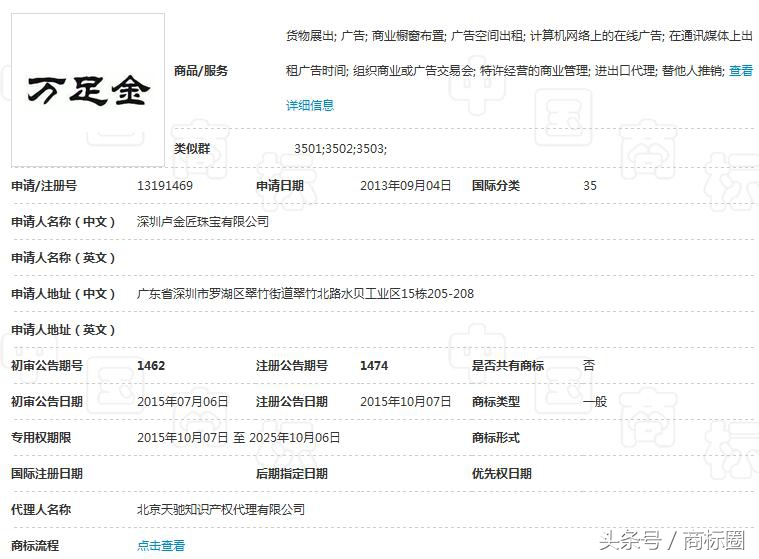Click the 否 value for shared trademark
Image resolution: width=759 pixels, height=559 pixels.
[589, 365]
